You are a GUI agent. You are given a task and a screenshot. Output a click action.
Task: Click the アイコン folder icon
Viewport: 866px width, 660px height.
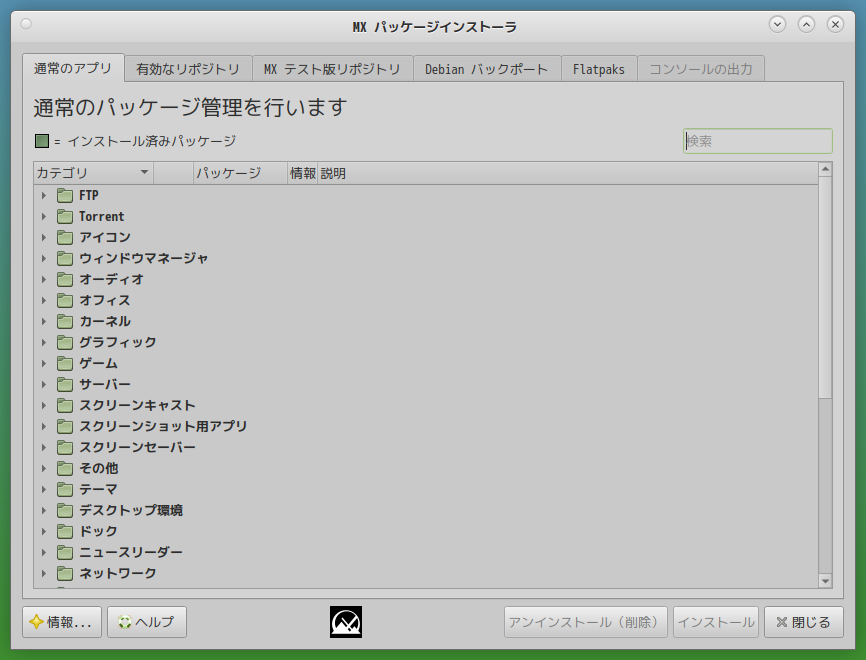click(x=65, y=237)
